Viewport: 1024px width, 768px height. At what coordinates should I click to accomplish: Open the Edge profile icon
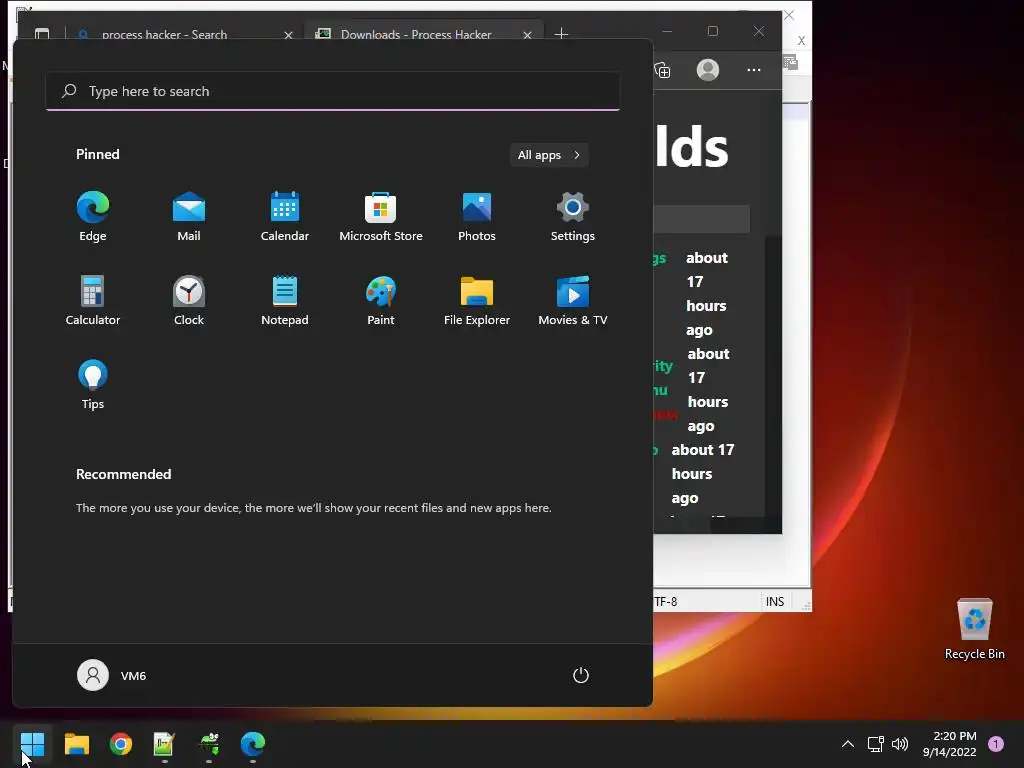708,70
